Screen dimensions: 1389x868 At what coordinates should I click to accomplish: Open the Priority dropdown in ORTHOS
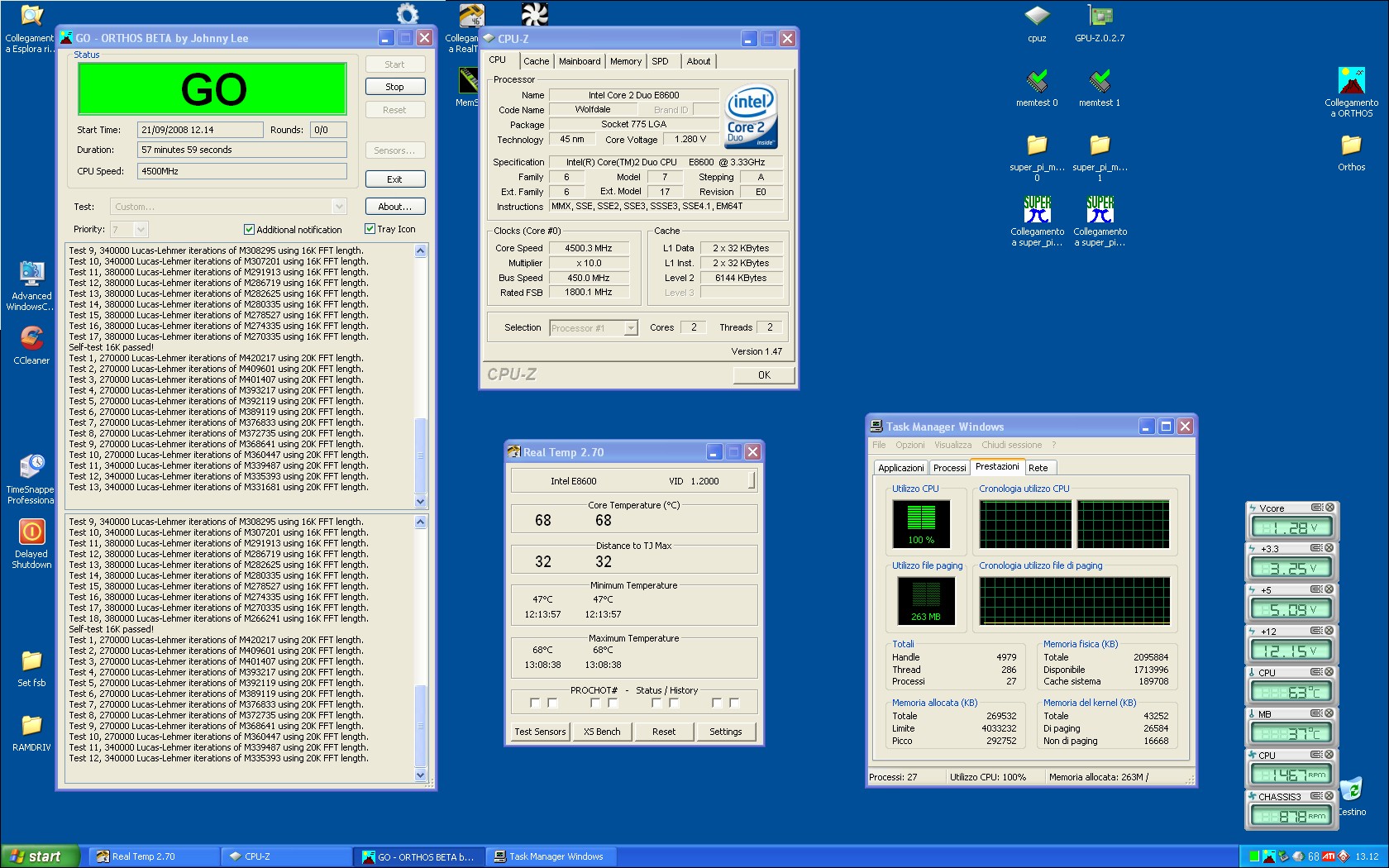coord(140,230)
